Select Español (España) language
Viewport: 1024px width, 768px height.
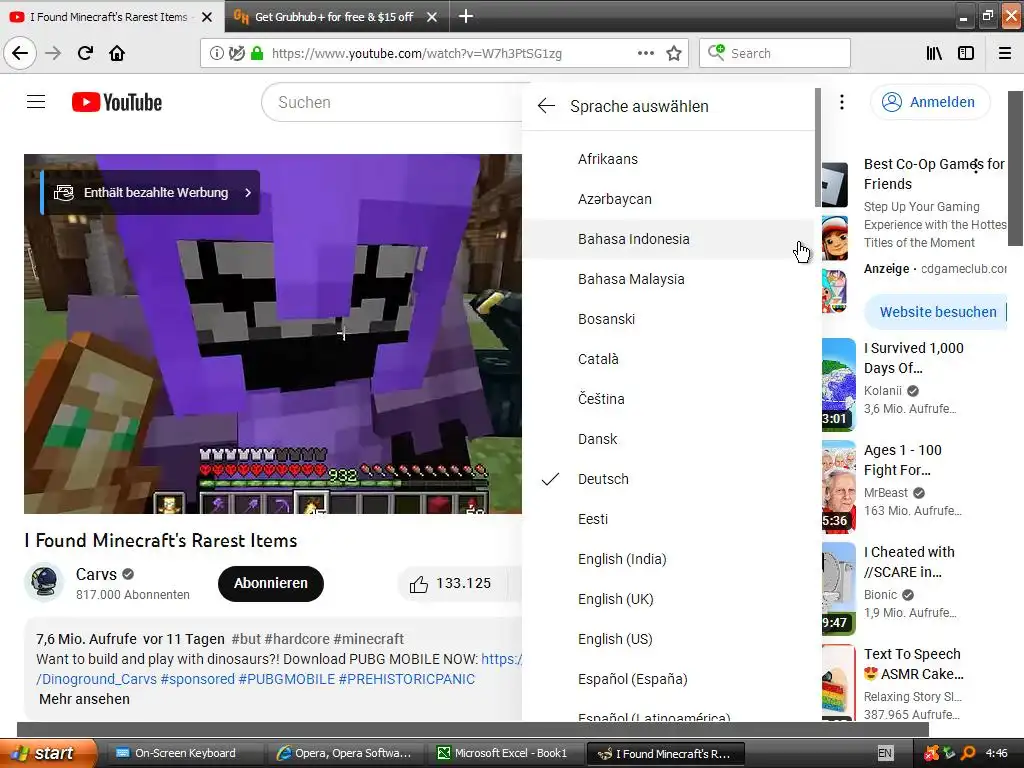pyautogui.click(x=668, y=679)
